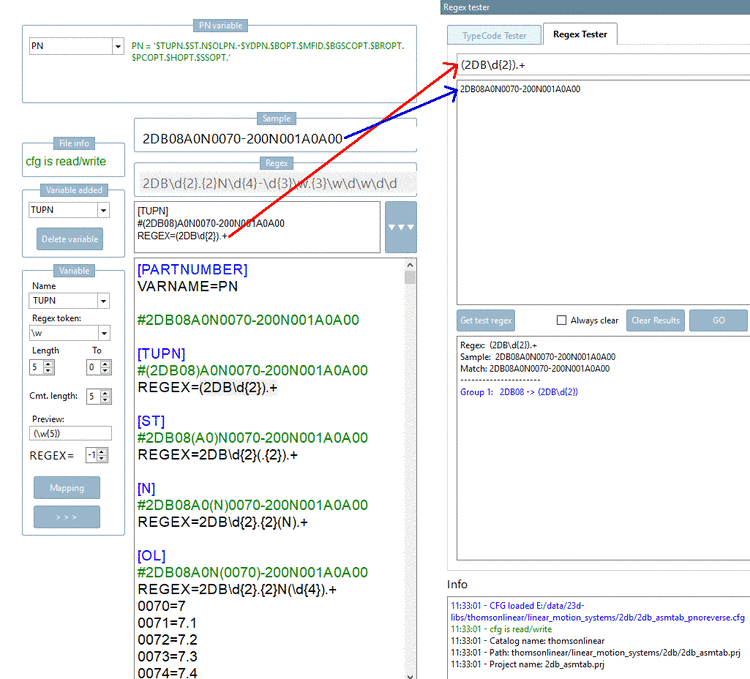The image size is (750, 679).
Task: Click the [PARTNUMBER] section header
Action: tap(192, 270)
